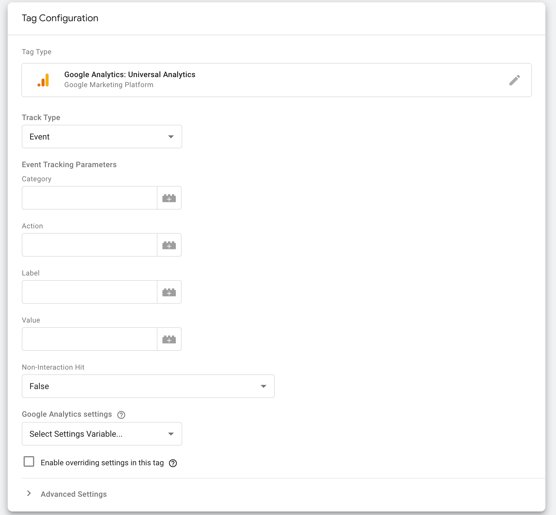The height and width of the screenshot is (515, 556).
Task: Select the Google Analytics: Universal Analytics tag type card
Action: point(277,80)
